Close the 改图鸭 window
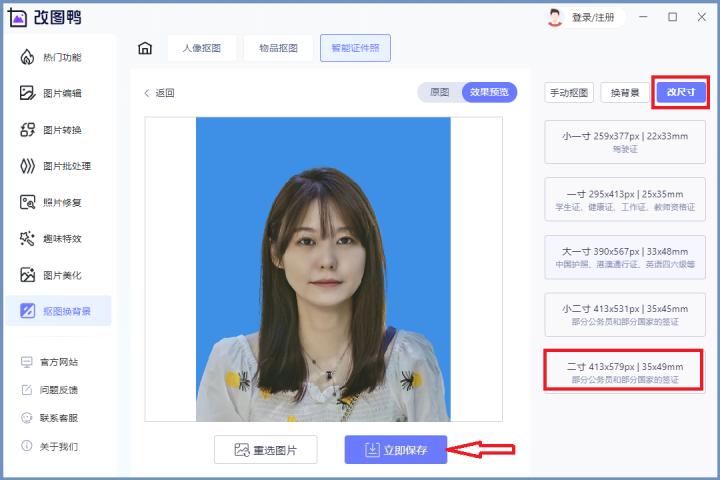 click(x=702, y=17)
